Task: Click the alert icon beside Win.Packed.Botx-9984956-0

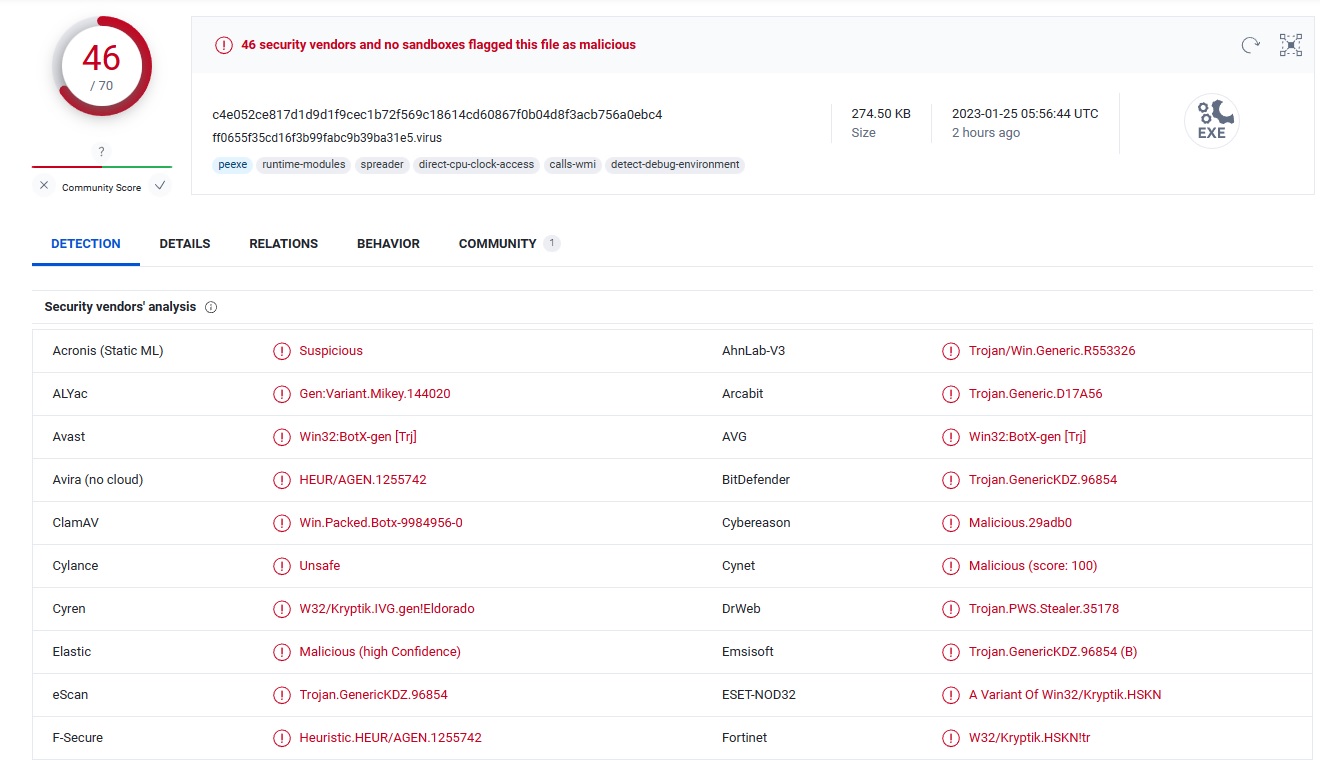Action: tap(282, 523)
